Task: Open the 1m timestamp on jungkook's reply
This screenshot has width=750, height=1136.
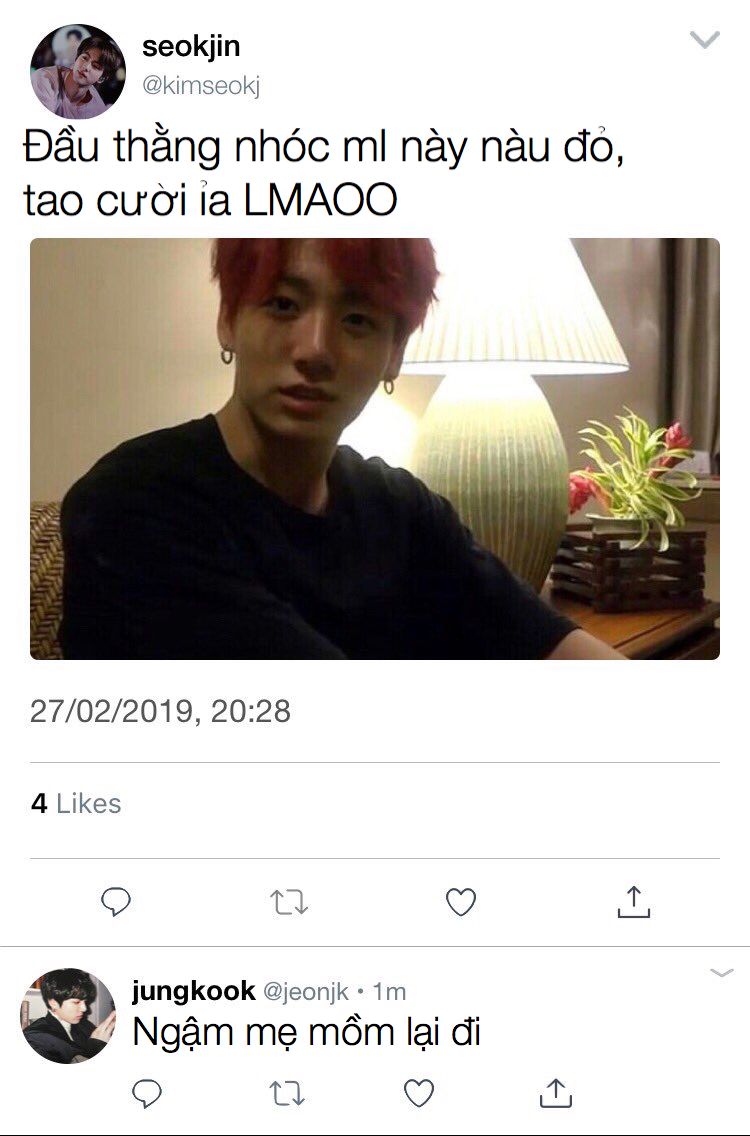Action: pos(389,991)
